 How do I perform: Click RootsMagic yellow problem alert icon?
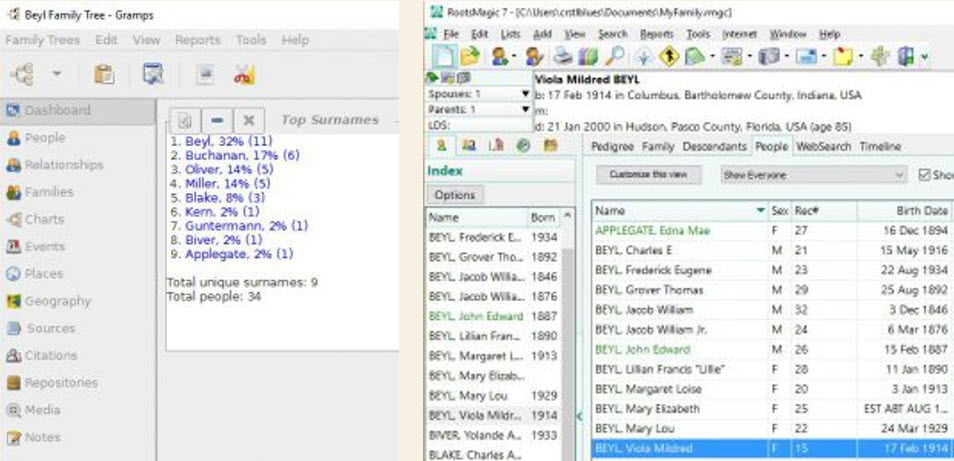pos(669,57)
